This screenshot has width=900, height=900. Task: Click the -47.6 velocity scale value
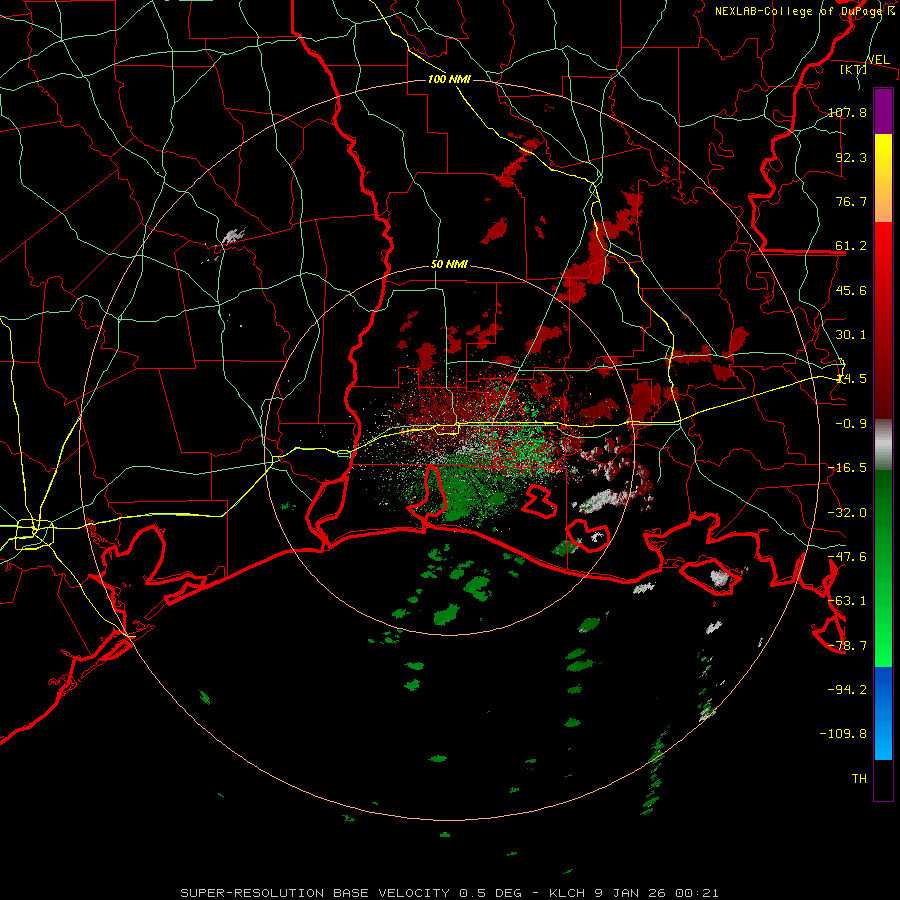coord(847,557)
